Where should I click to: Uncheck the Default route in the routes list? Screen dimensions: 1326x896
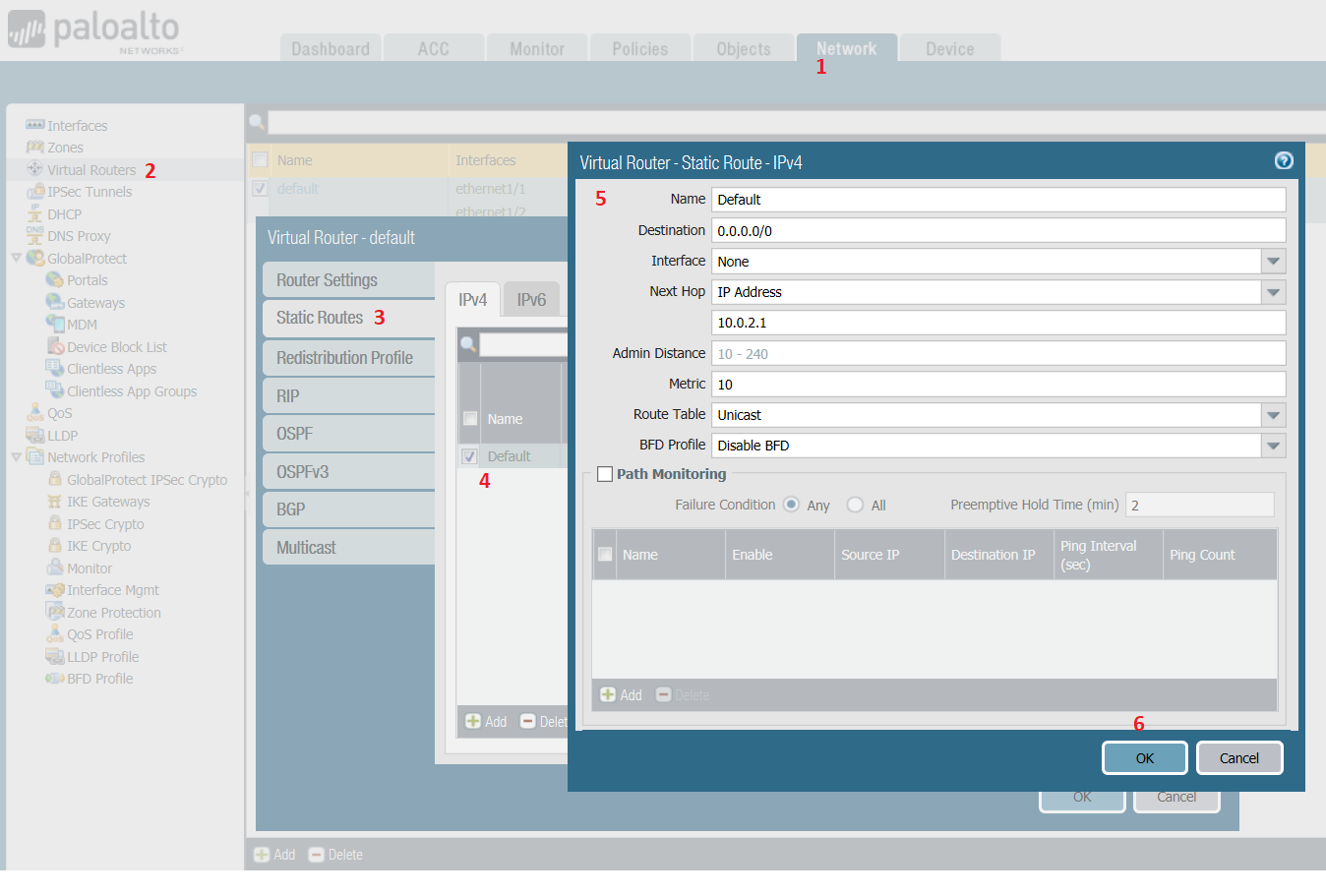[469, 455]
